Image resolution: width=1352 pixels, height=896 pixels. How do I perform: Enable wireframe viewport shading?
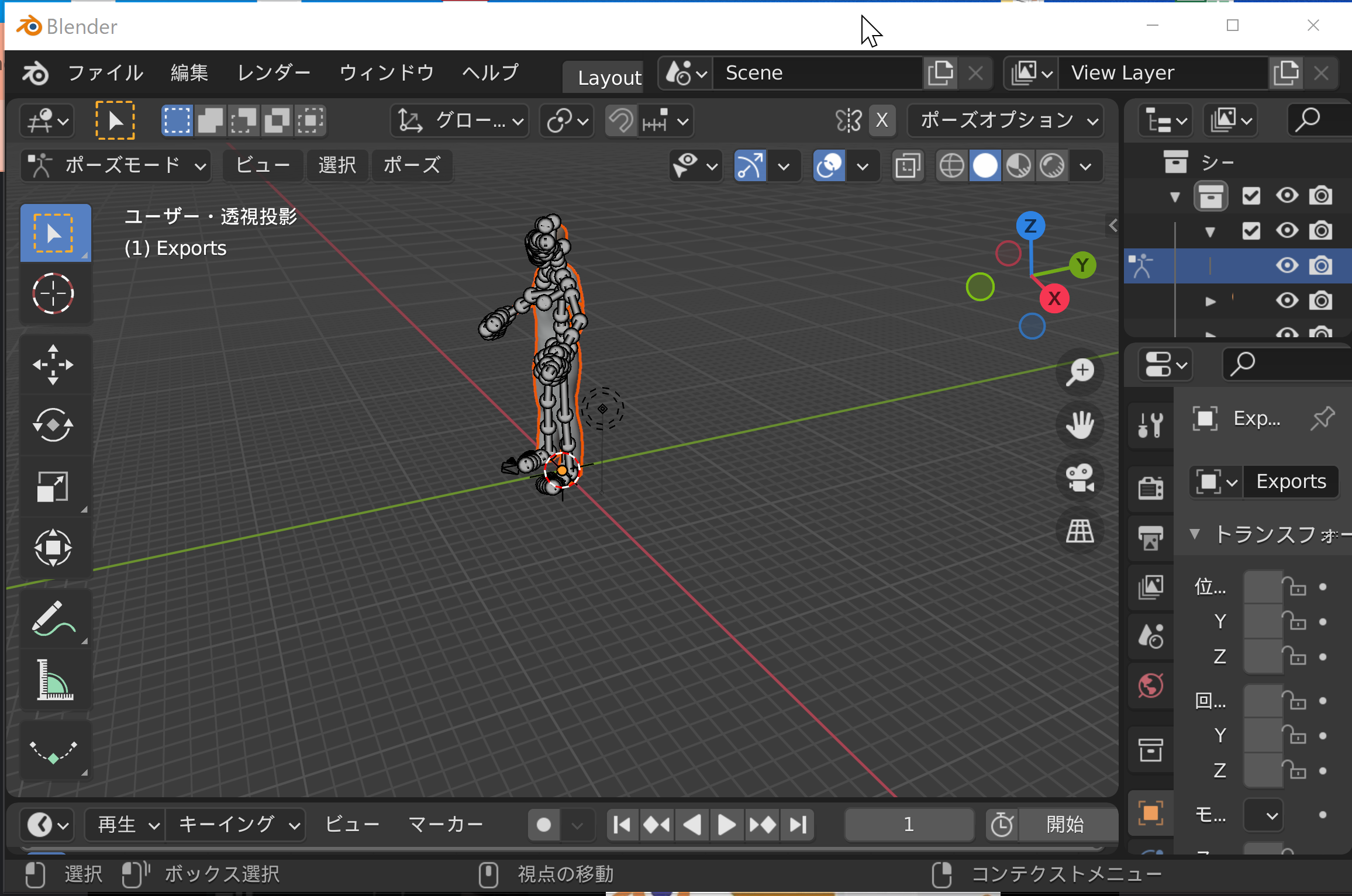click(952, 166)
